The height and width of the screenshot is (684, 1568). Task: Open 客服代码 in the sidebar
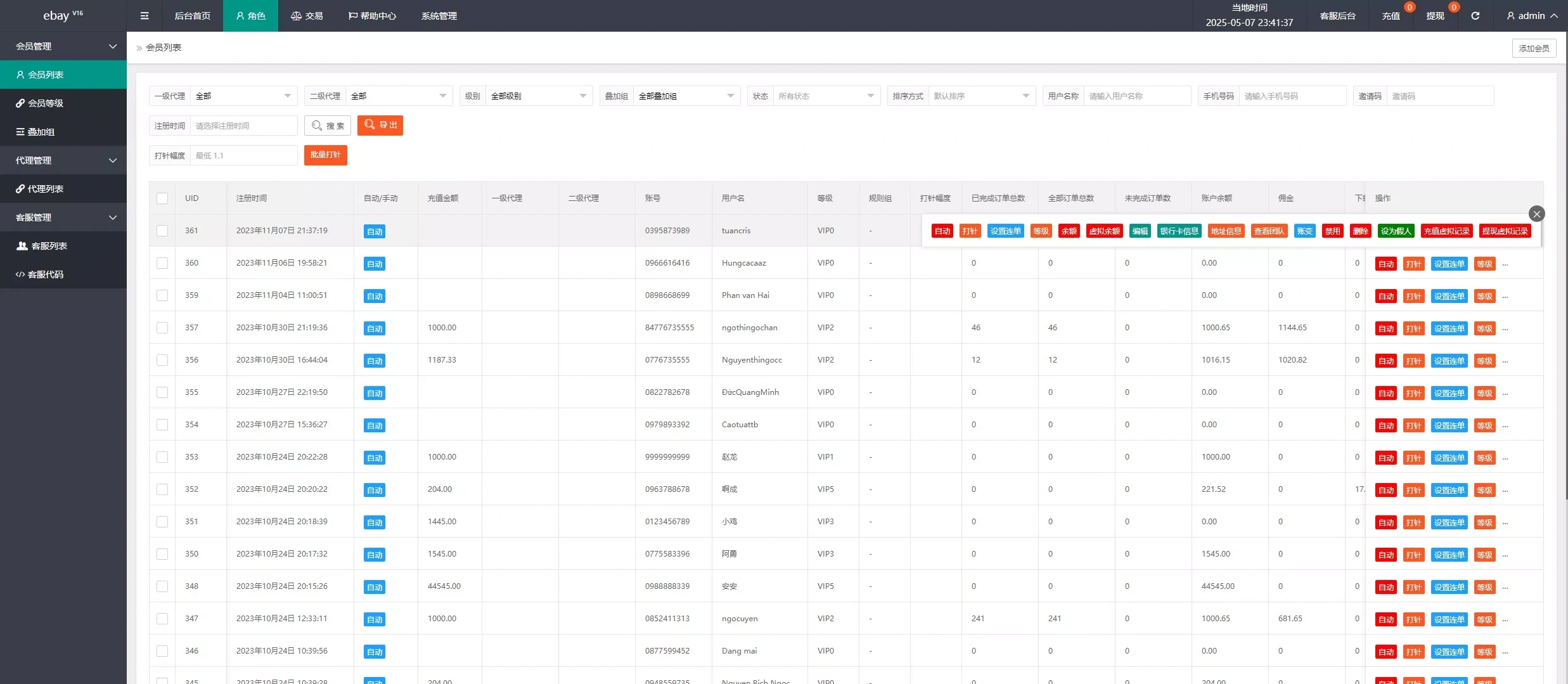[46, 274]
